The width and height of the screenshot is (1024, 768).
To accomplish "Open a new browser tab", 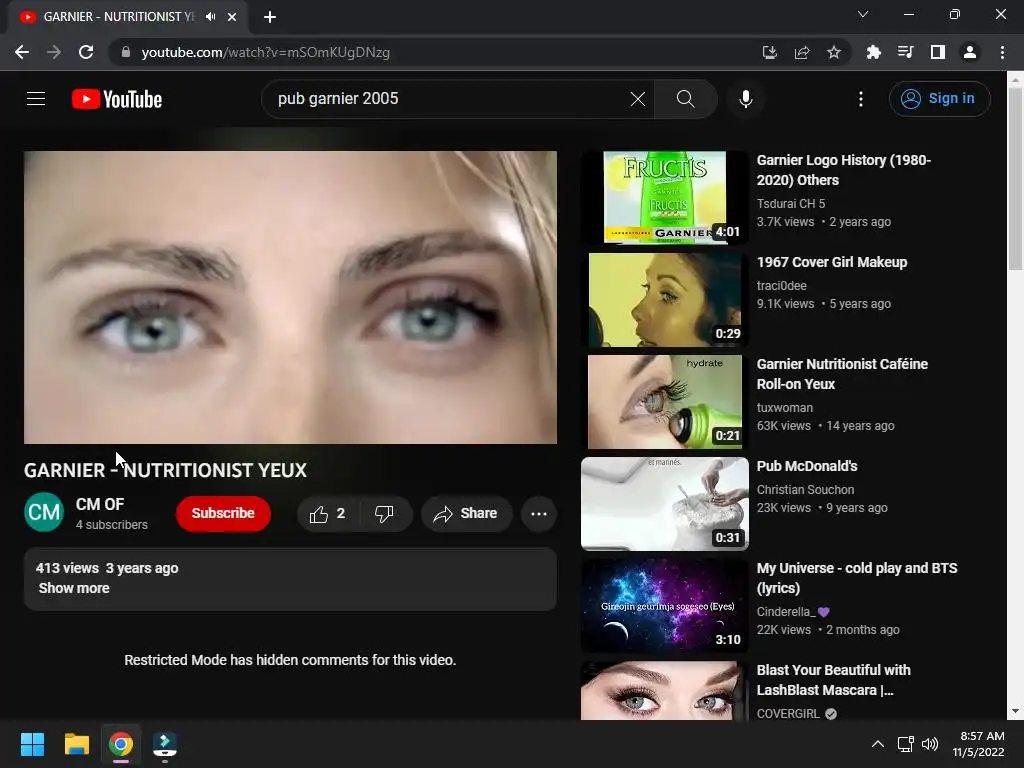I will click(270, 17).
